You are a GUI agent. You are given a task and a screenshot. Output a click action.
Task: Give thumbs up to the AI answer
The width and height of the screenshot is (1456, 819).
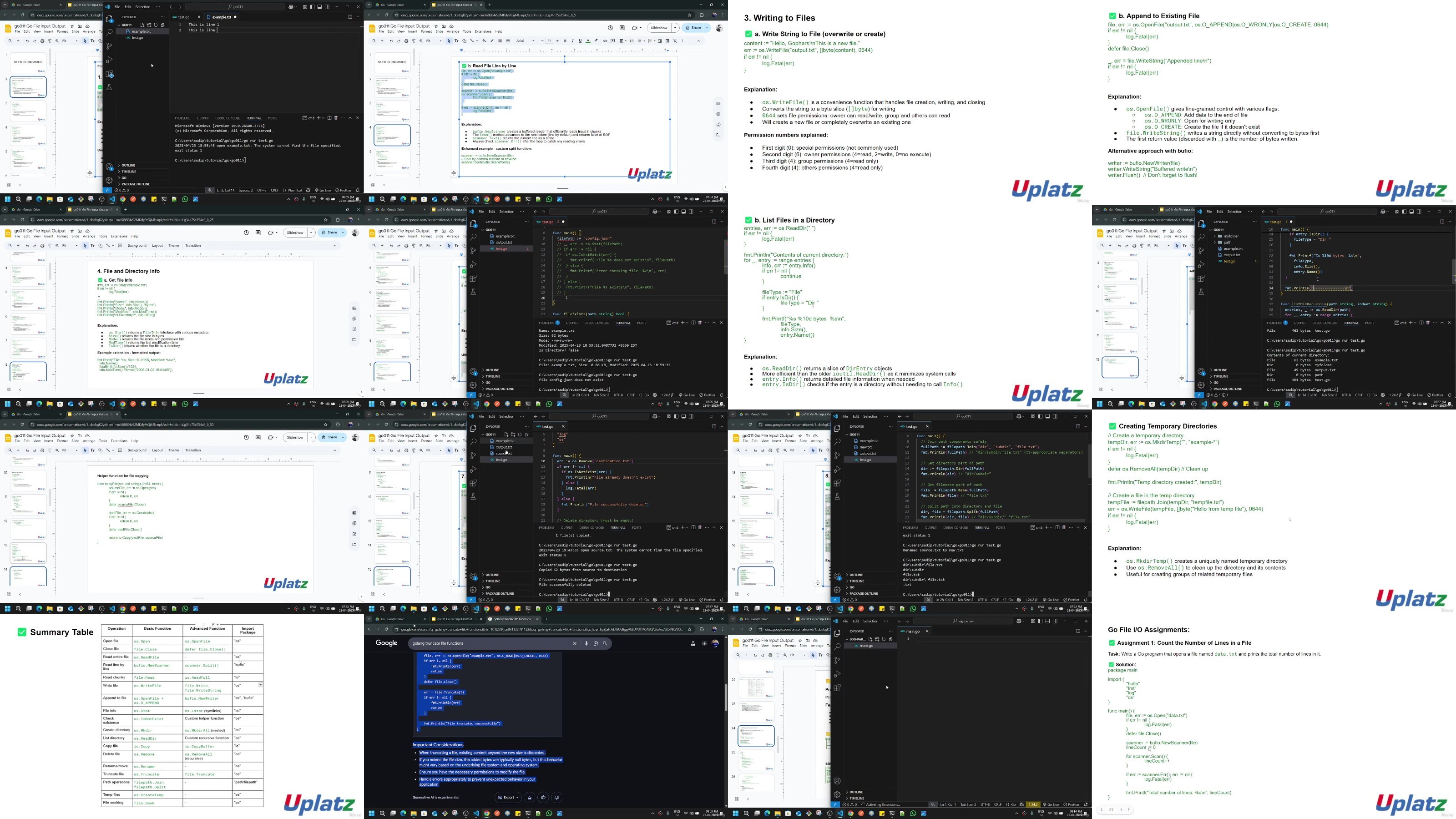pyautogui.click(x=543, y=798)
